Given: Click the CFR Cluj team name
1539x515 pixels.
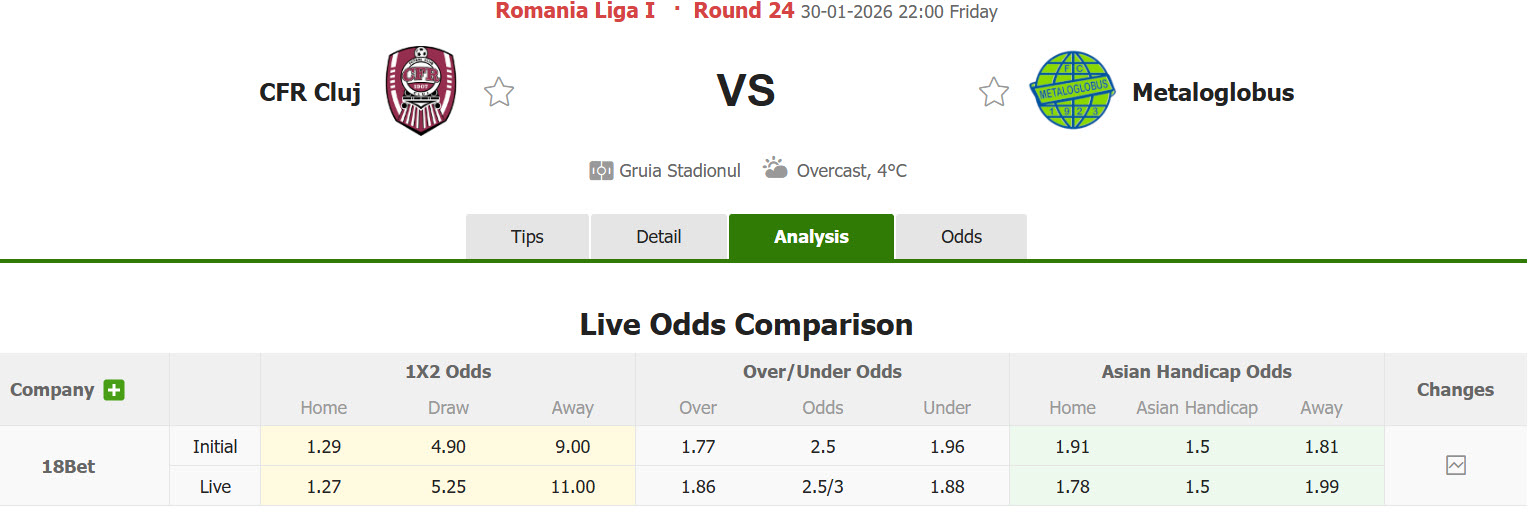Looking at the screenshot, I should point(310,93).
